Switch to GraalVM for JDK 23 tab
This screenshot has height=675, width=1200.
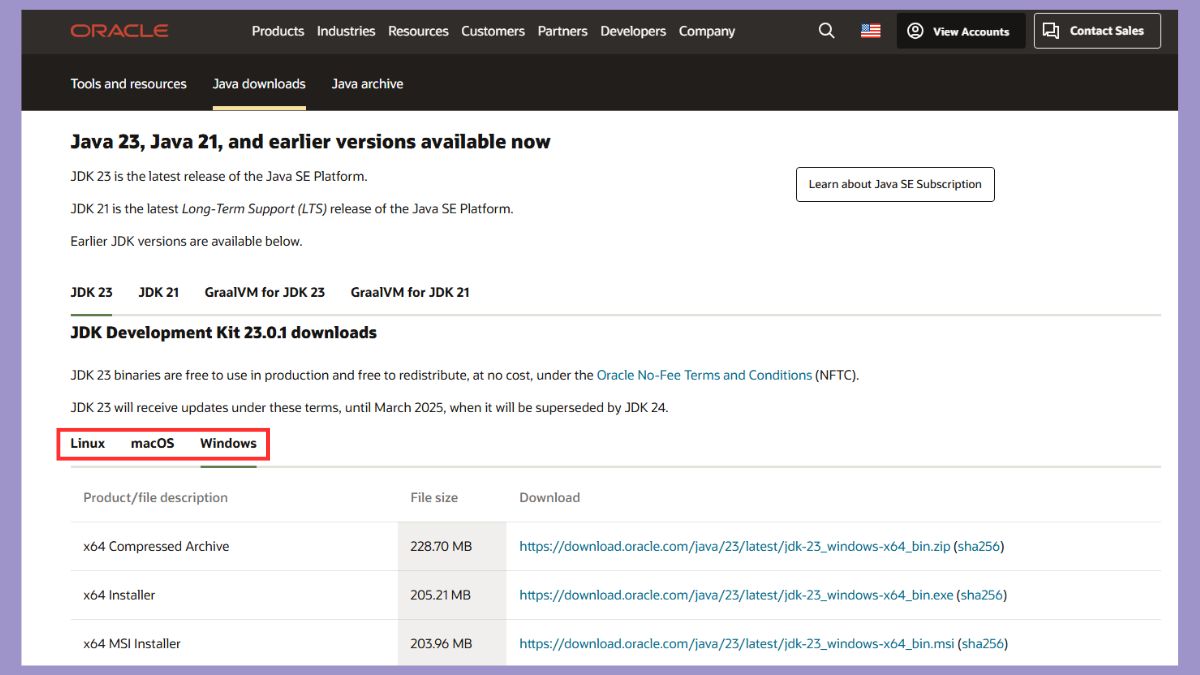pos(265,292)
